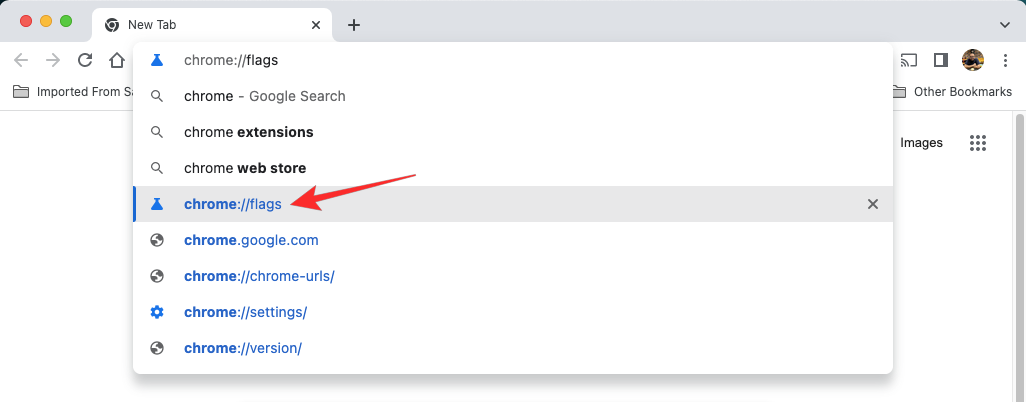The height and width of the screenshot is (402, 1026).
Task: Open the chrome.google.com suggestion
Action: pyautogui.click(x=251, y=240)
